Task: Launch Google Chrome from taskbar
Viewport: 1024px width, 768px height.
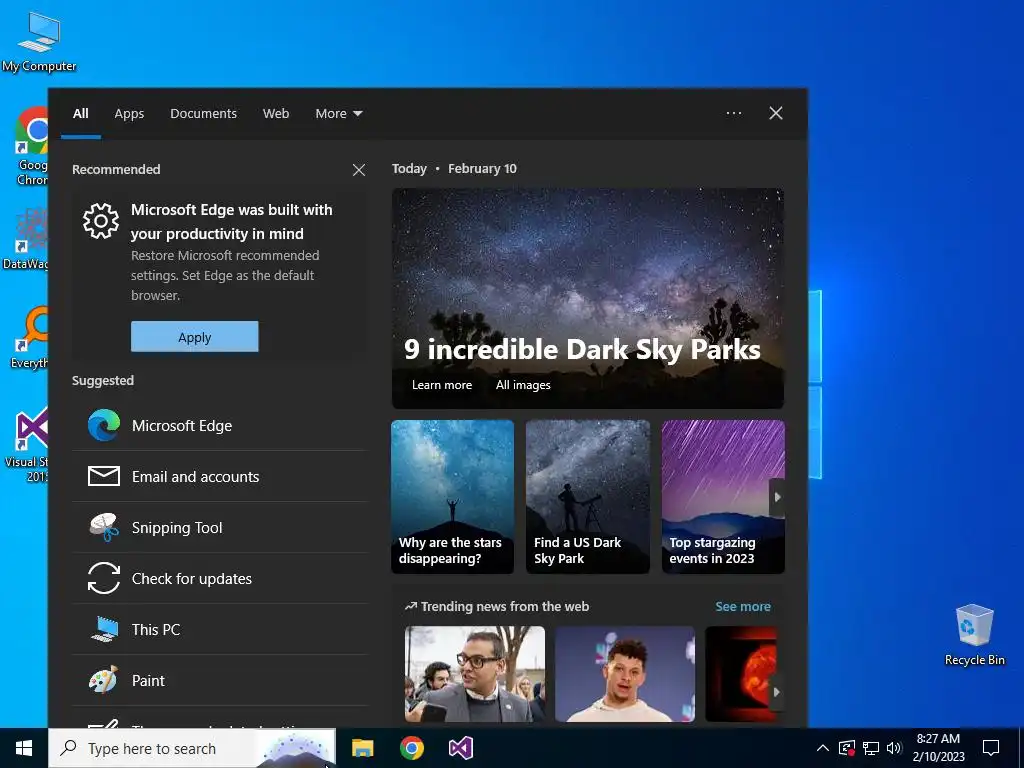Action: [x=411, y=748]
